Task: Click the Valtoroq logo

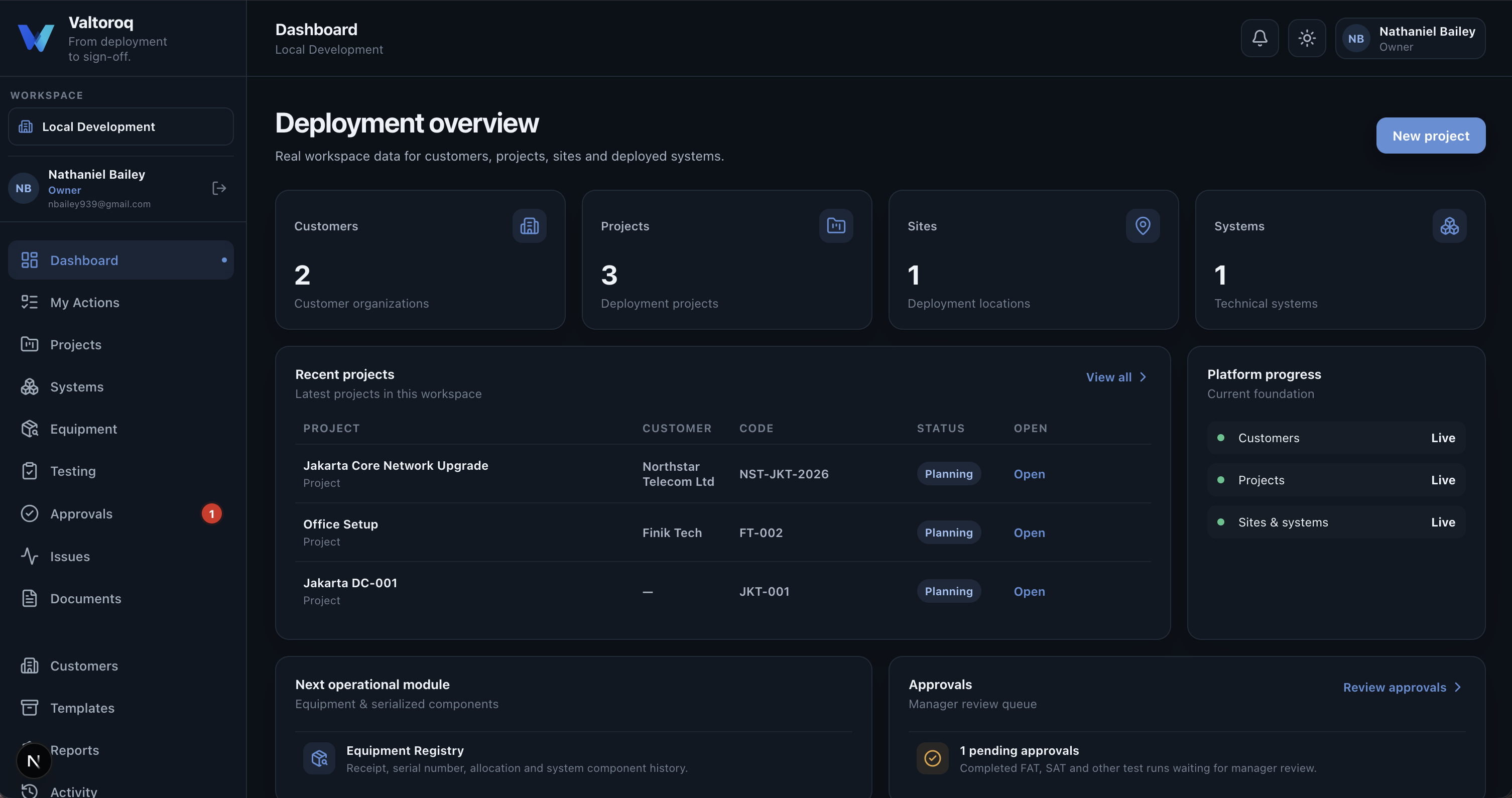Action: pos(36,38)
